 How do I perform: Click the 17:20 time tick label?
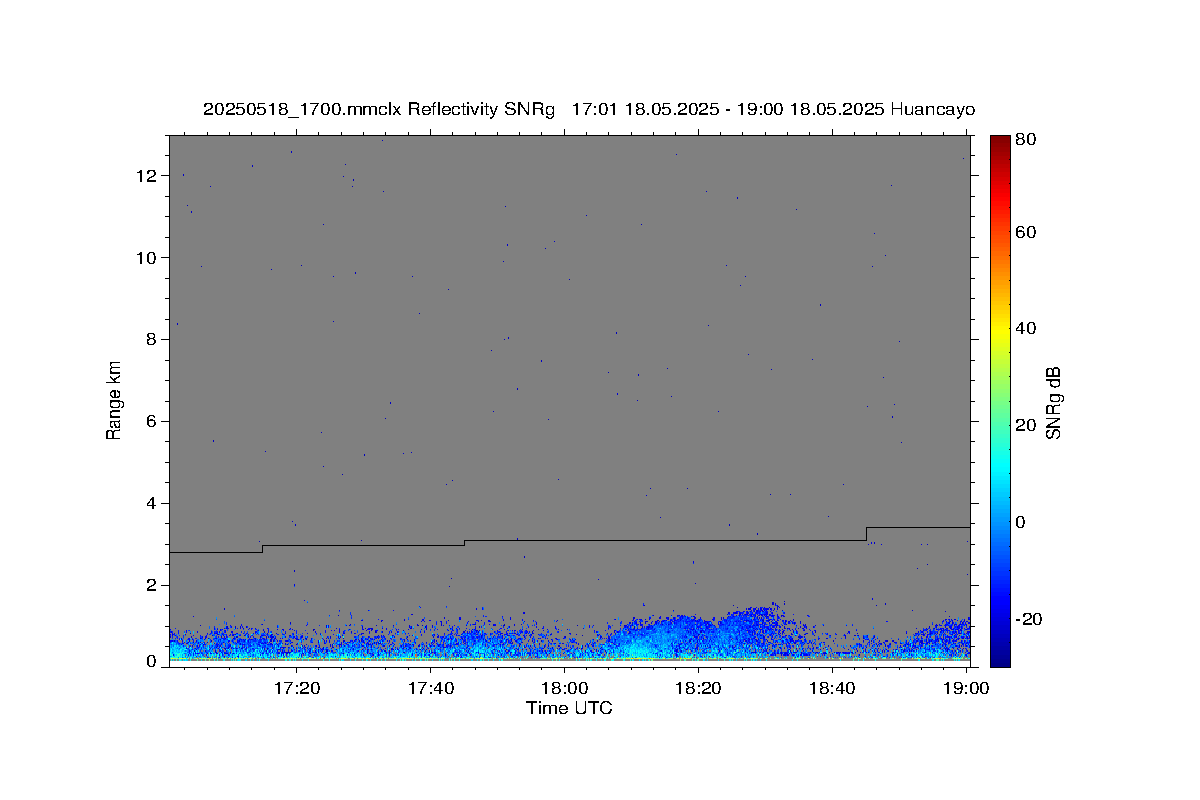(296, 688)
